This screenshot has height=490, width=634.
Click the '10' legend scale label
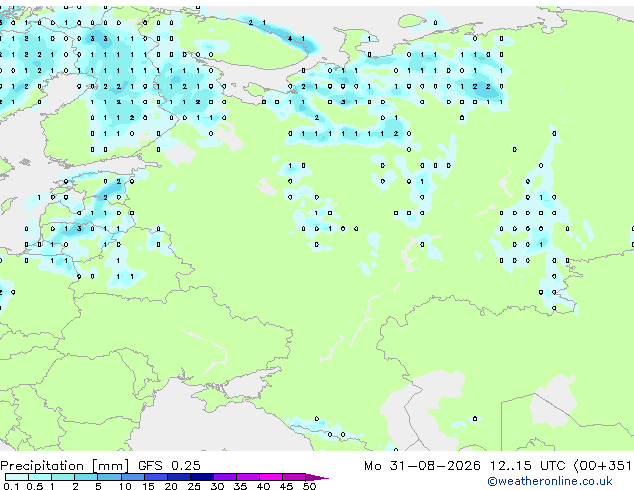(x=125, y=486)
